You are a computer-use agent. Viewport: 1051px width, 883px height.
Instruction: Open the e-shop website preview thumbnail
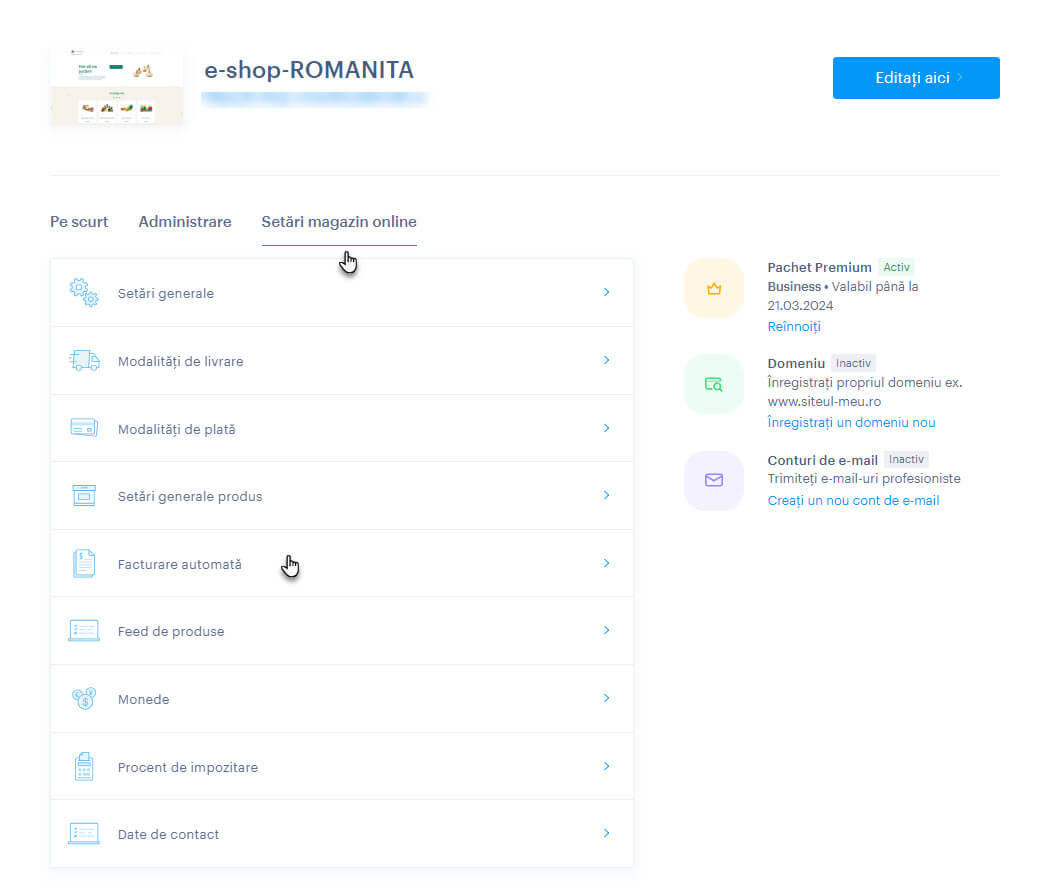(117, 86)
